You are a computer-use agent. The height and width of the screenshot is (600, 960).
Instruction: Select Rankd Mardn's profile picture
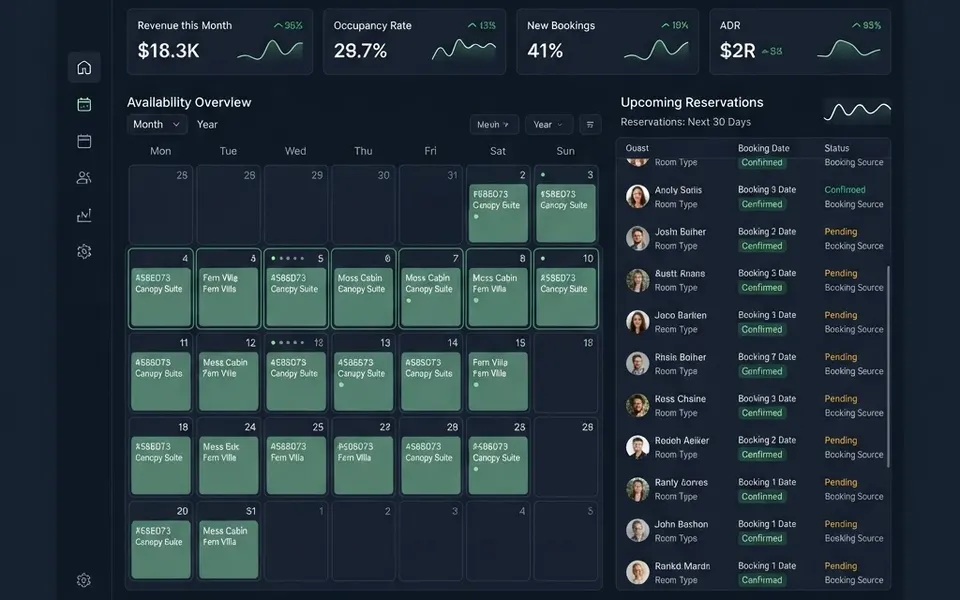tap(637, 572)
